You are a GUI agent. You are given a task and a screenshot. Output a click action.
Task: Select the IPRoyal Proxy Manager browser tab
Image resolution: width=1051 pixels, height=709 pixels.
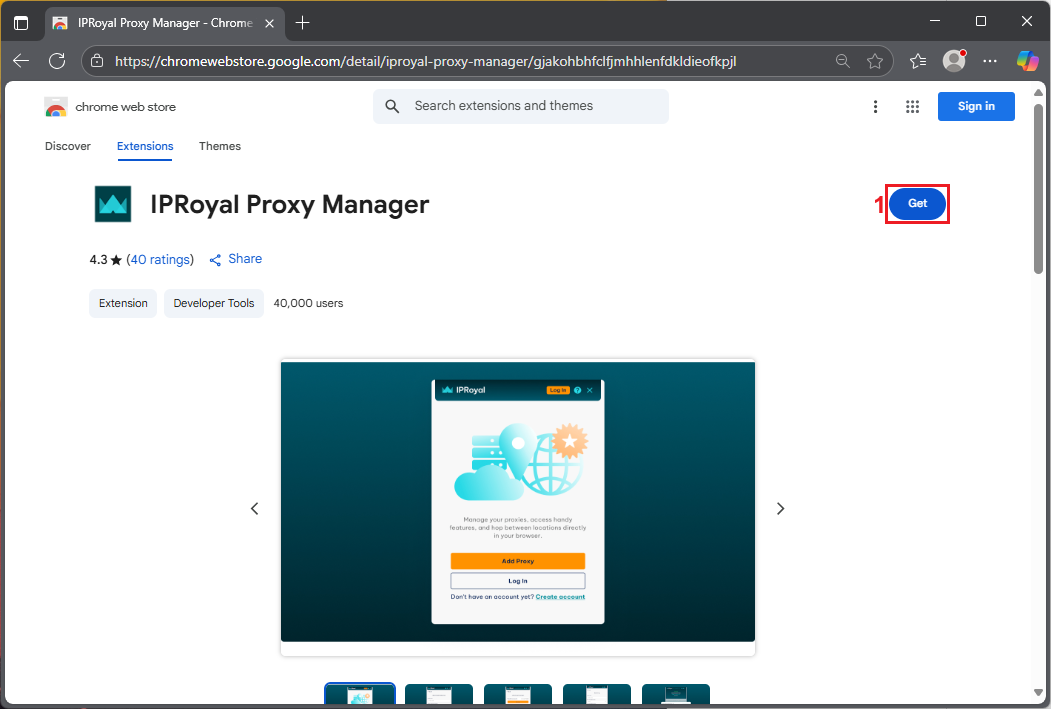165,23
